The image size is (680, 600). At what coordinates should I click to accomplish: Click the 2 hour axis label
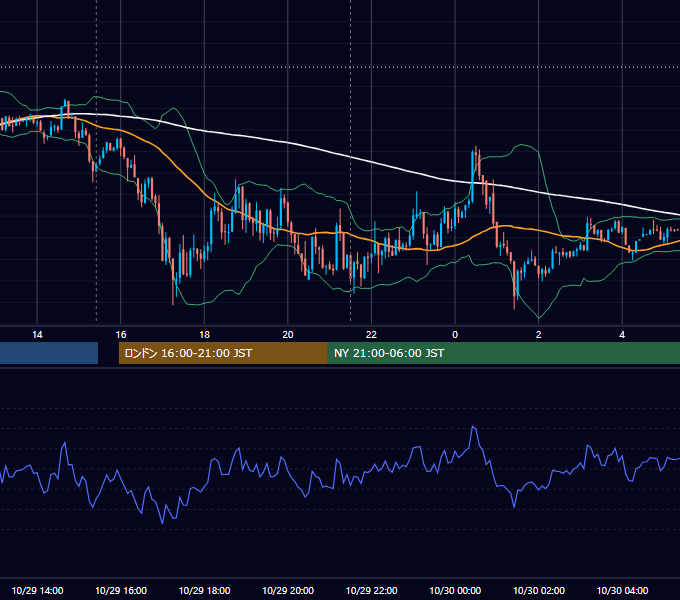(539, 334)
